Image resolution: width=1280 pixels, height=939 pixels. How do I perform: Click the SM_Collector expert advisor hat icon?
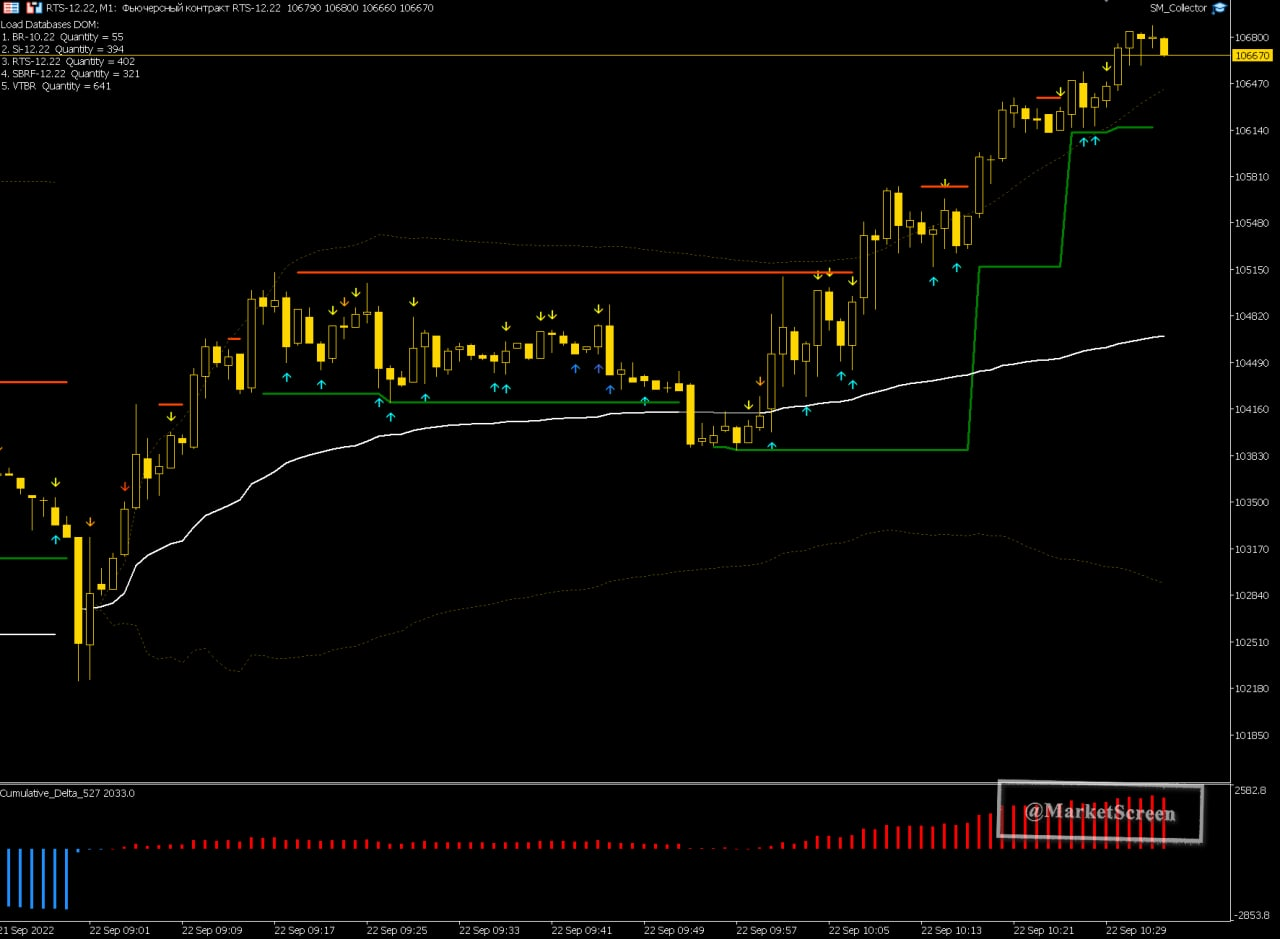(x=1219, y=8)
